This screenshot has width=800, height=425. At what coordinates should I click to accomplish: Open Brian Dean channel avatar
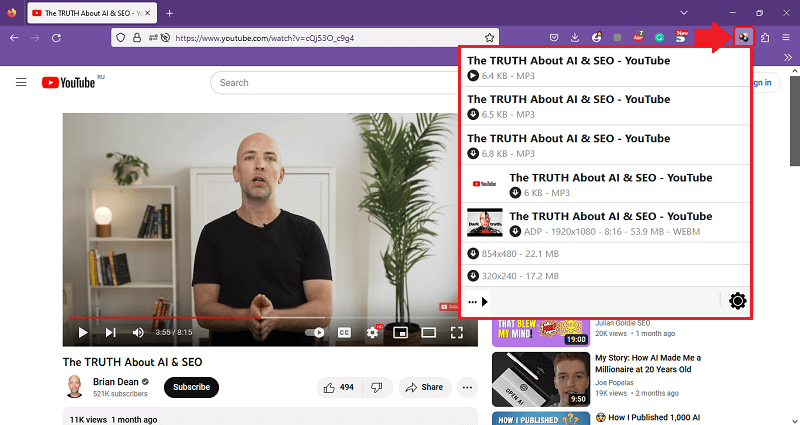[74, 387]
